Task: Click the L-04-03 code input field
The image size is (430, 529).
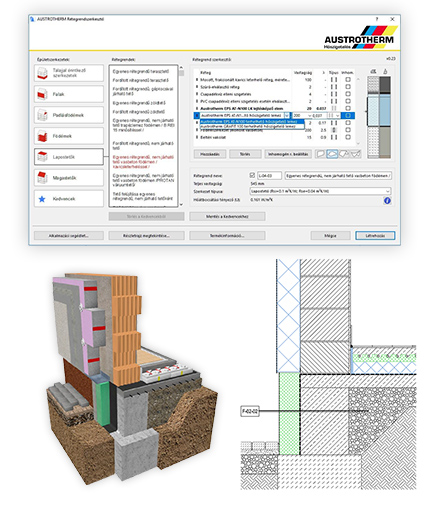Action: pos(269,175)
